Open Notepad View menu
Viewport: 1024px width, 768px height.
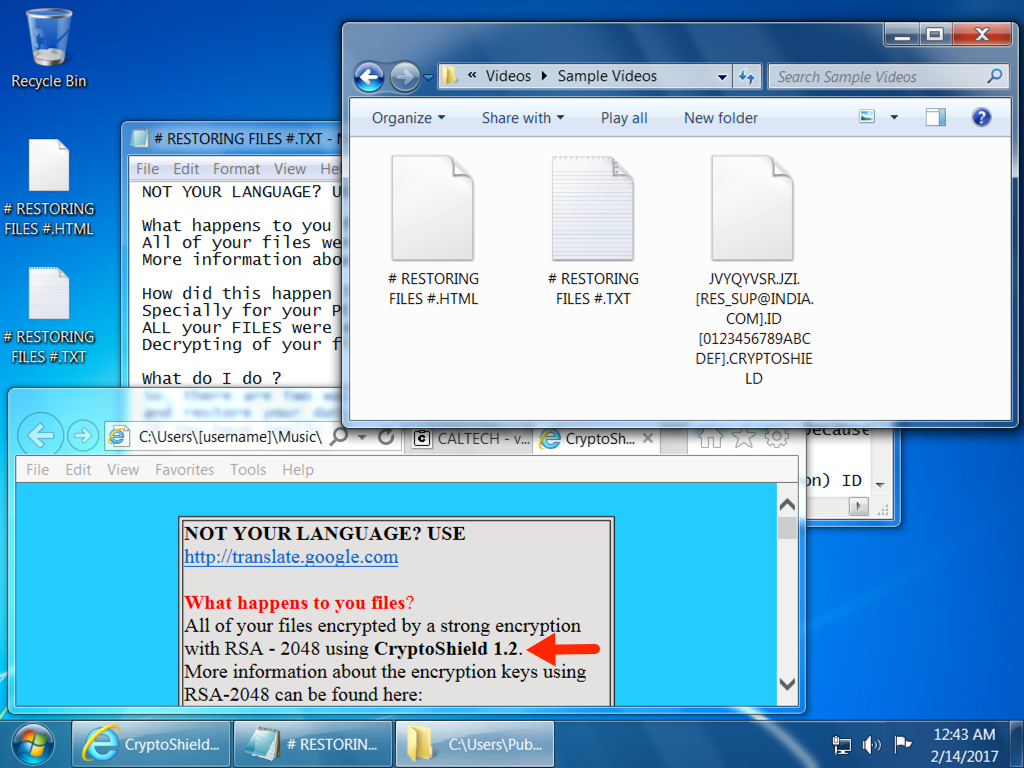(290, 169)
